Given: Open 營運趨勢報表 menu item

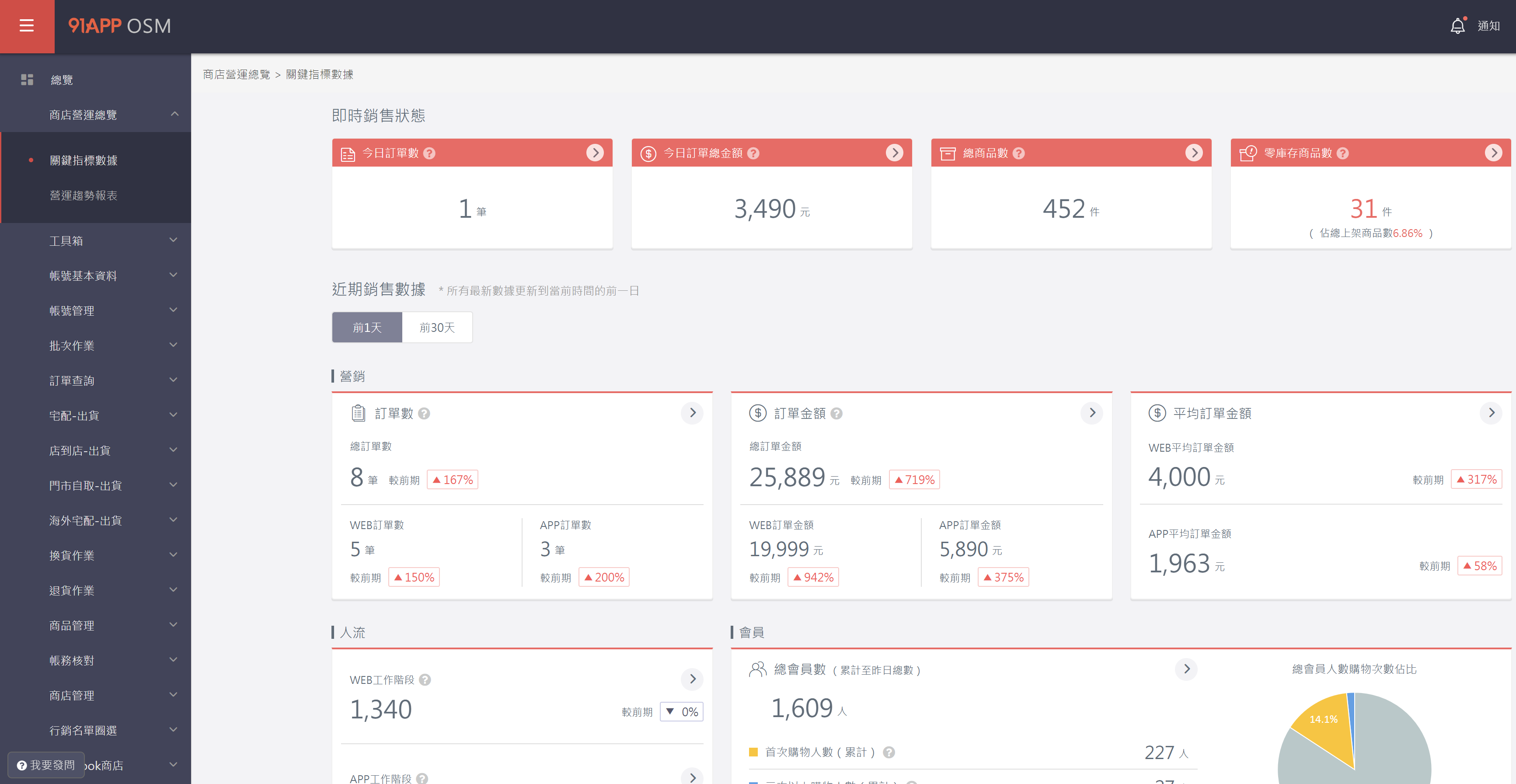Looking at the screenshot, I should (x=84, y=195).
